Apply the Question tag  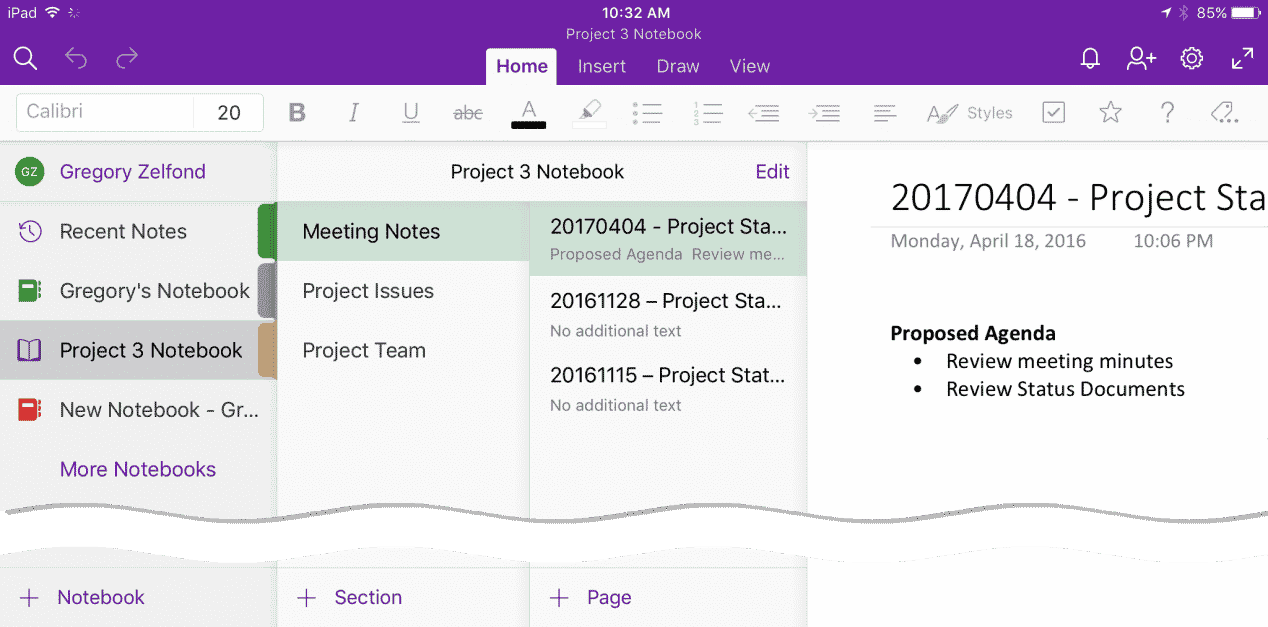1167,112
